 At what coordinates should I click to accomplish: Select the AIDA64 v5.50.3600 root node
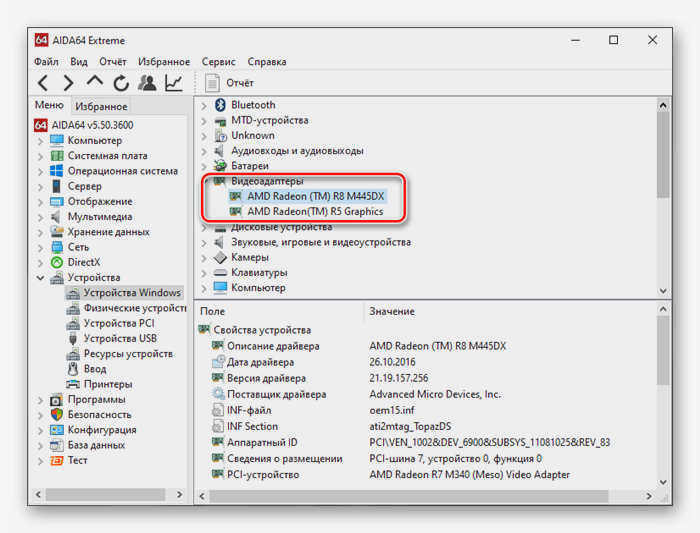(84, 125)
